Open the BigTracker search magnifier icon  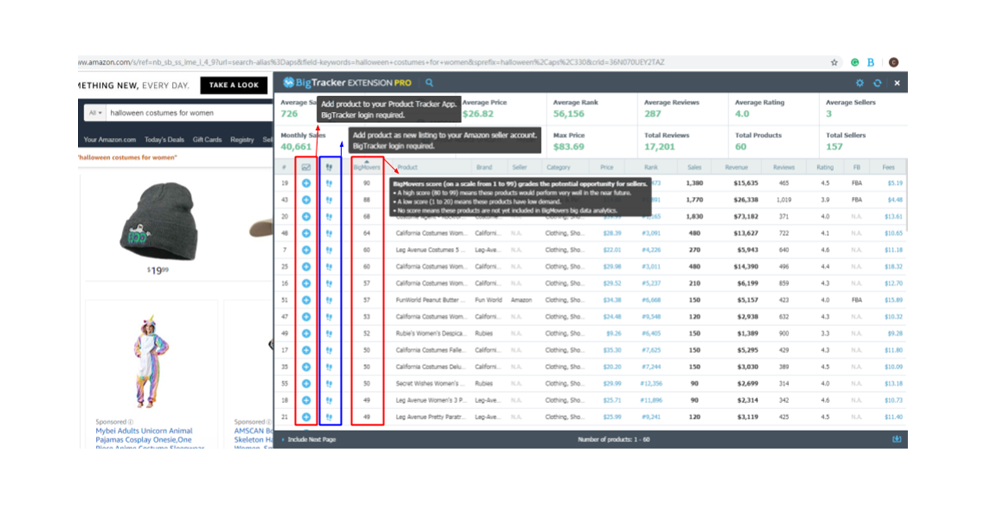430,83
